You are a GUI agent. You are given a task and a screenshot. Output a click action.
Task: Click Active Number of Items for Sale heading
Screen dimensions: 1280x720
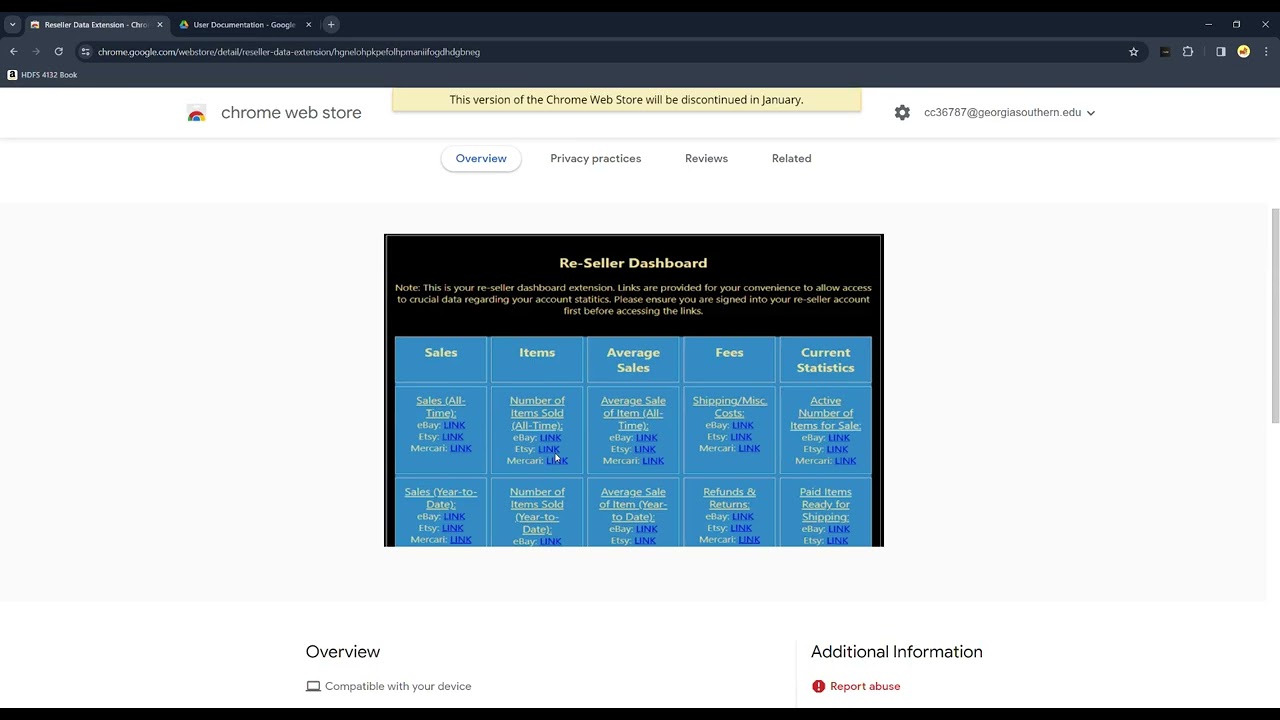pos(825,413)
